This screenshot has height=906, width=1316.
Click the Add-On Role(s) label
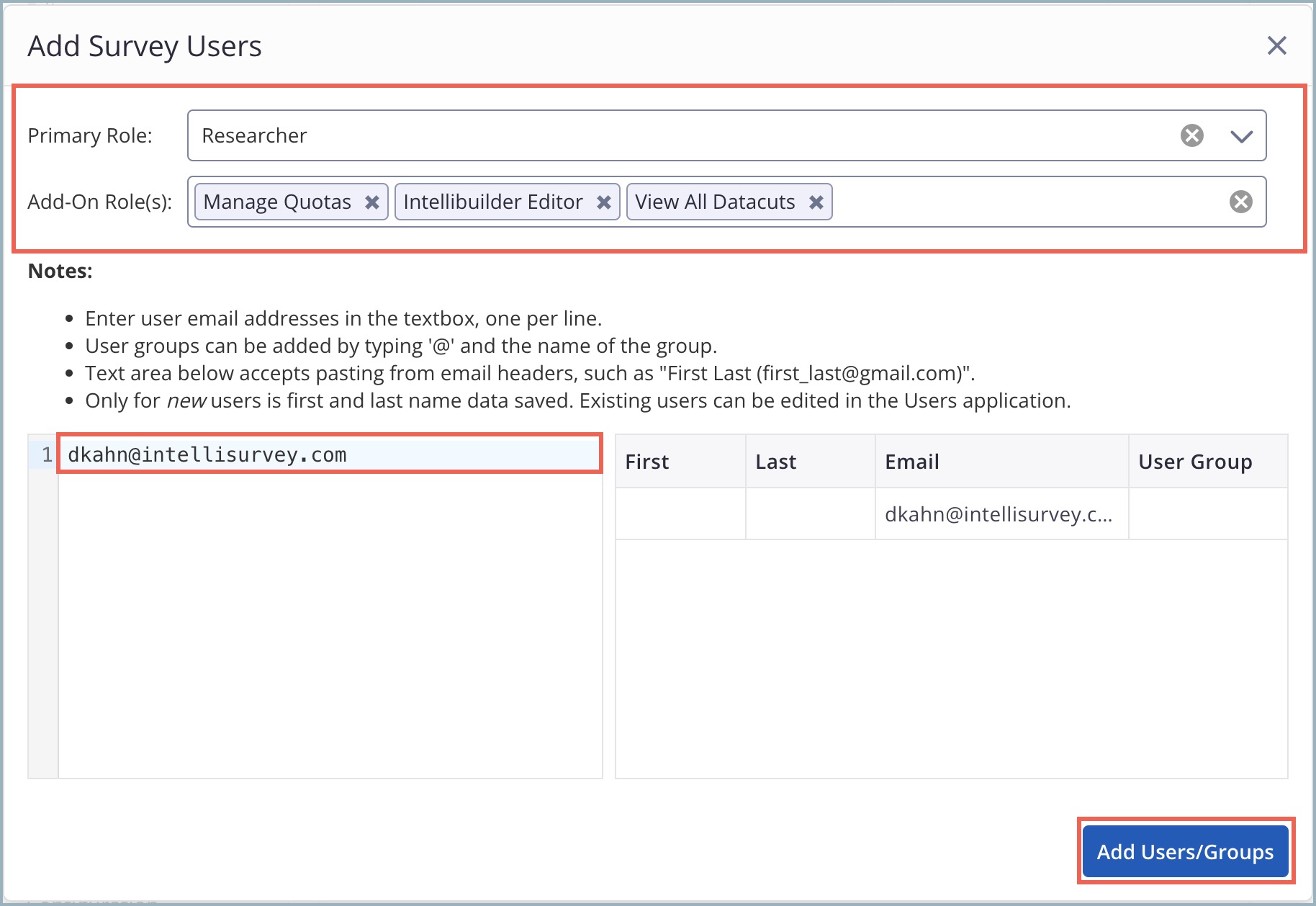99,202
